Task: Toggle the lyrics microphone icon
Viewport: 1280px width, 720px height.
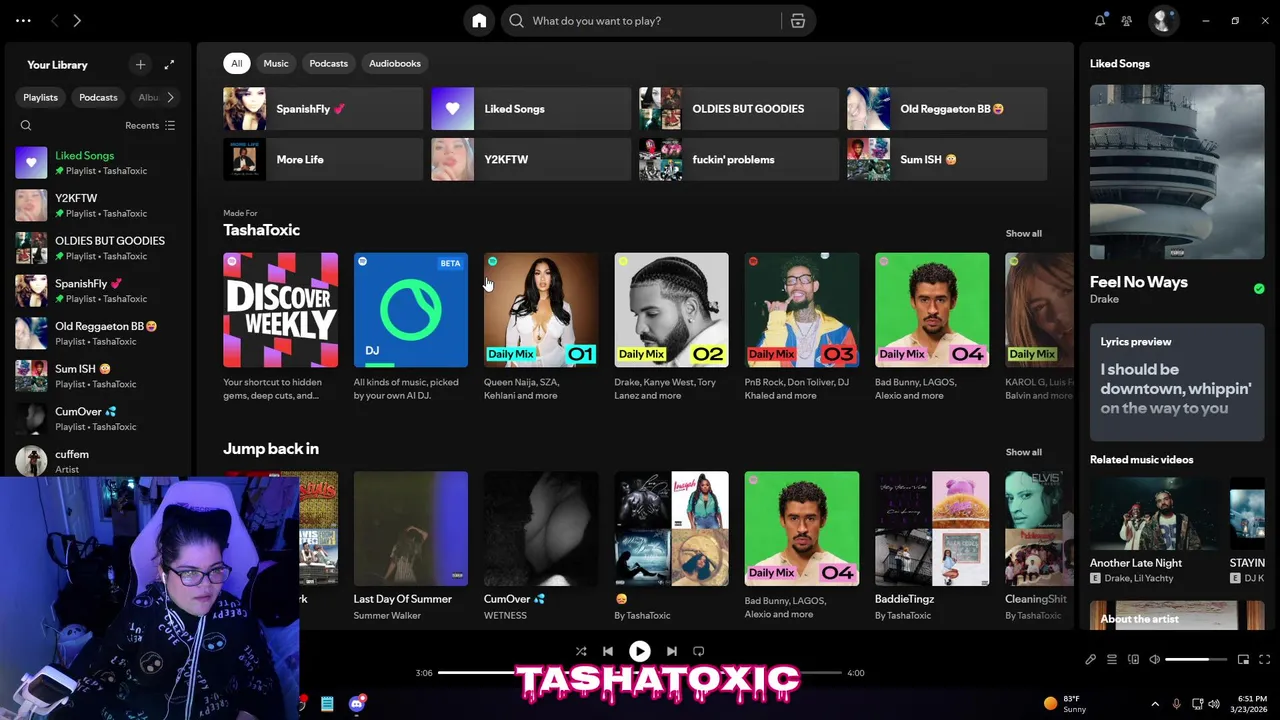Action: (x=1091, y=660)
